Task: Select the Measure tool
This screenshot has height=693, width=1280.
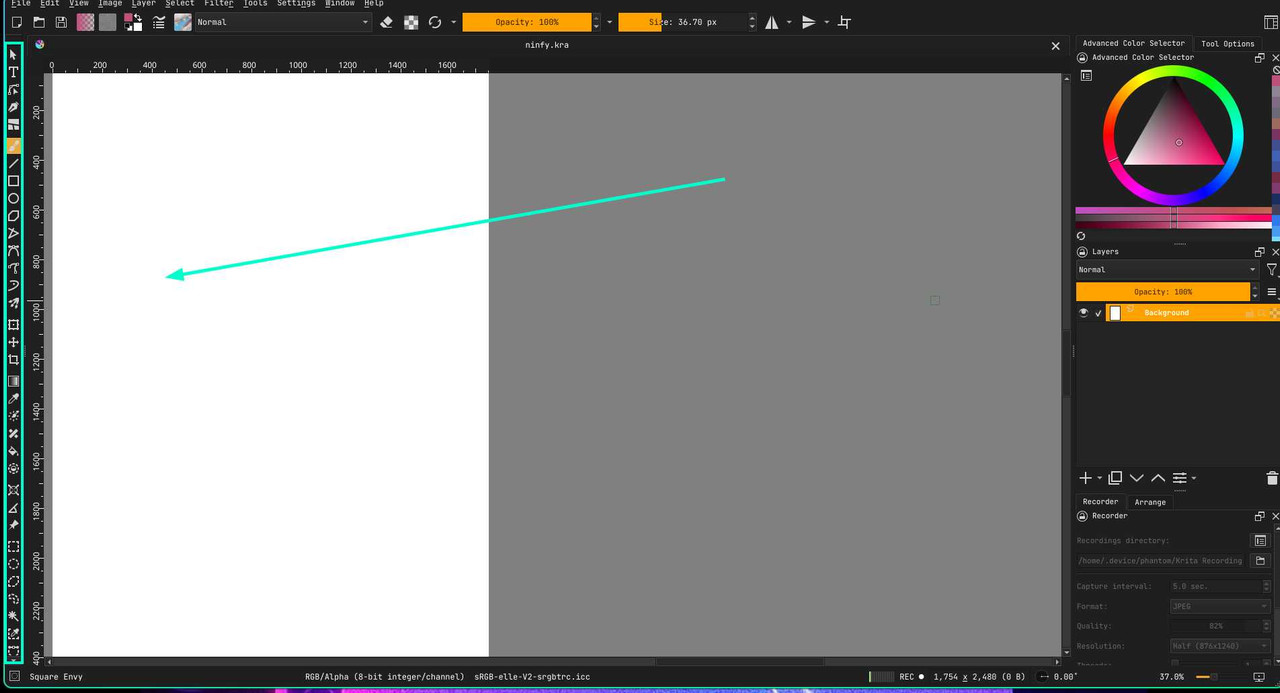Action: pyautogui.click(x=14, y=508)
